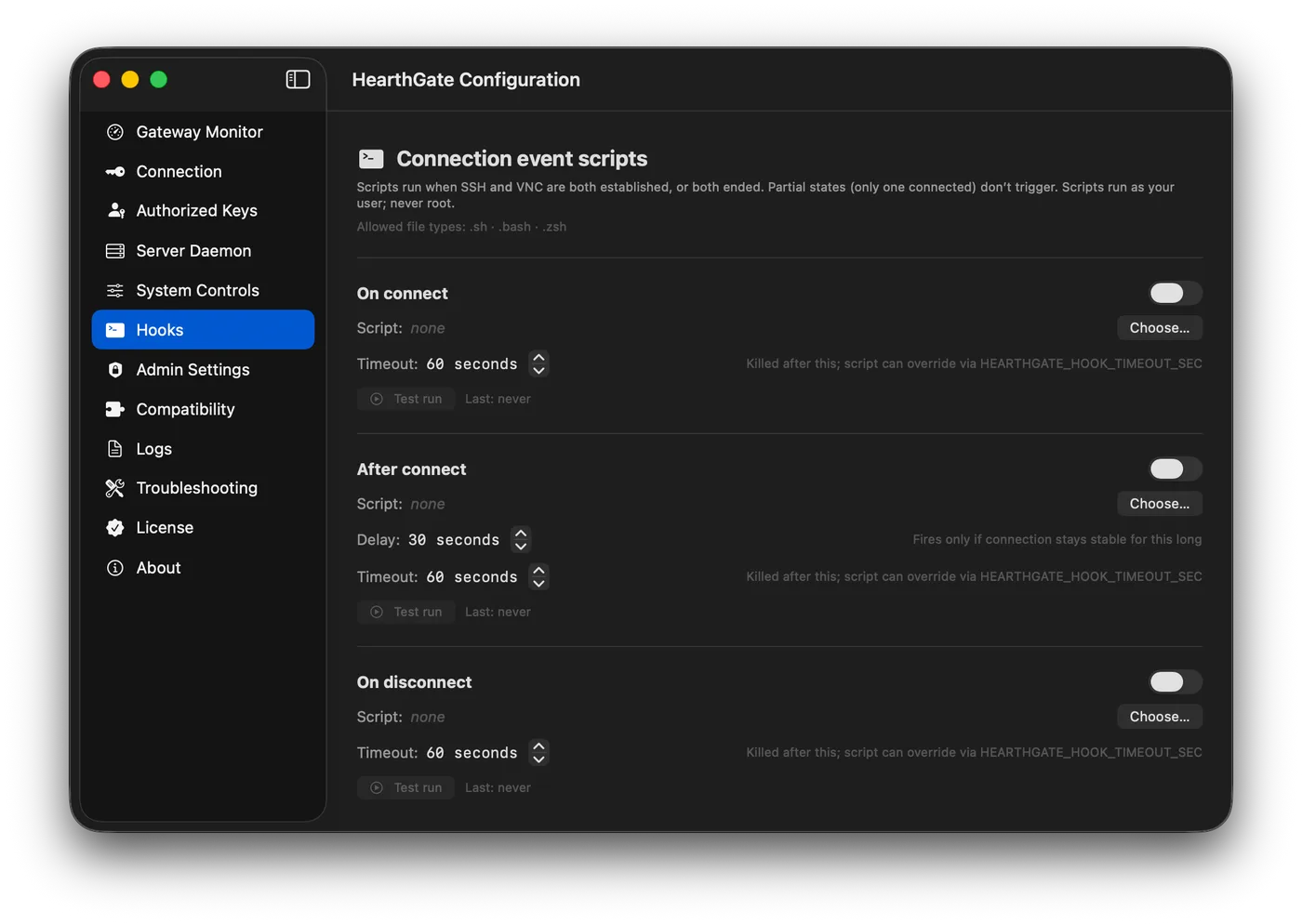
Task: Click the On disconnect section heading
Action: click(x=415, y=682)
